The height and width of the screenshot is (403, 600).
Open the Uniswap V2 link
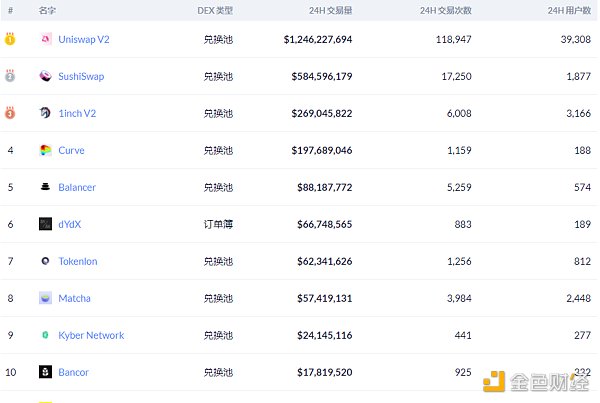[84, 39]
